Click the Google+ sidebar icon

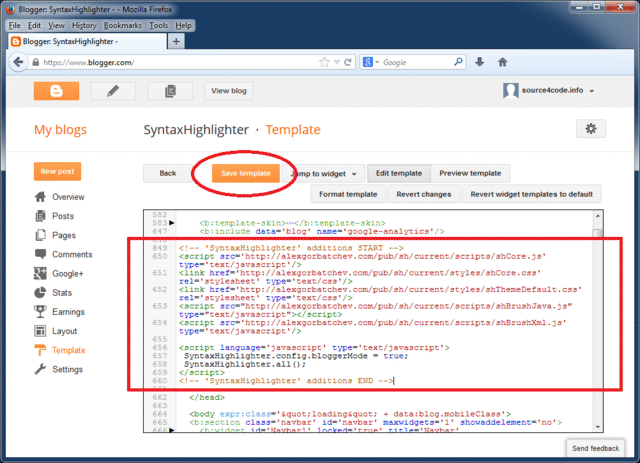click(40, 273)
